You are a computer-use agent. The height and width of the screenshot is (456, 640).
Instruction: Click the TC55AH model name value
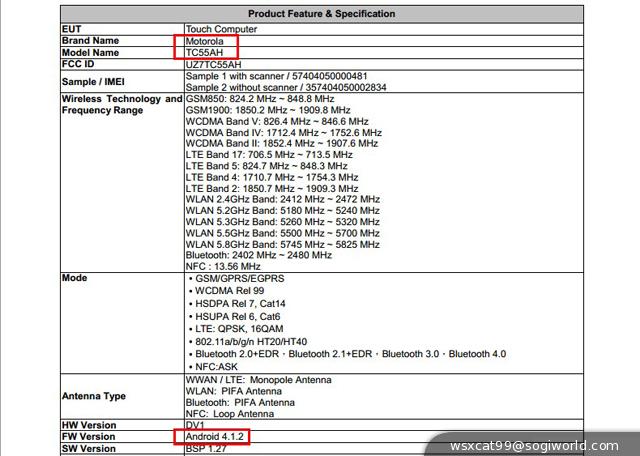tap(208, 52)
